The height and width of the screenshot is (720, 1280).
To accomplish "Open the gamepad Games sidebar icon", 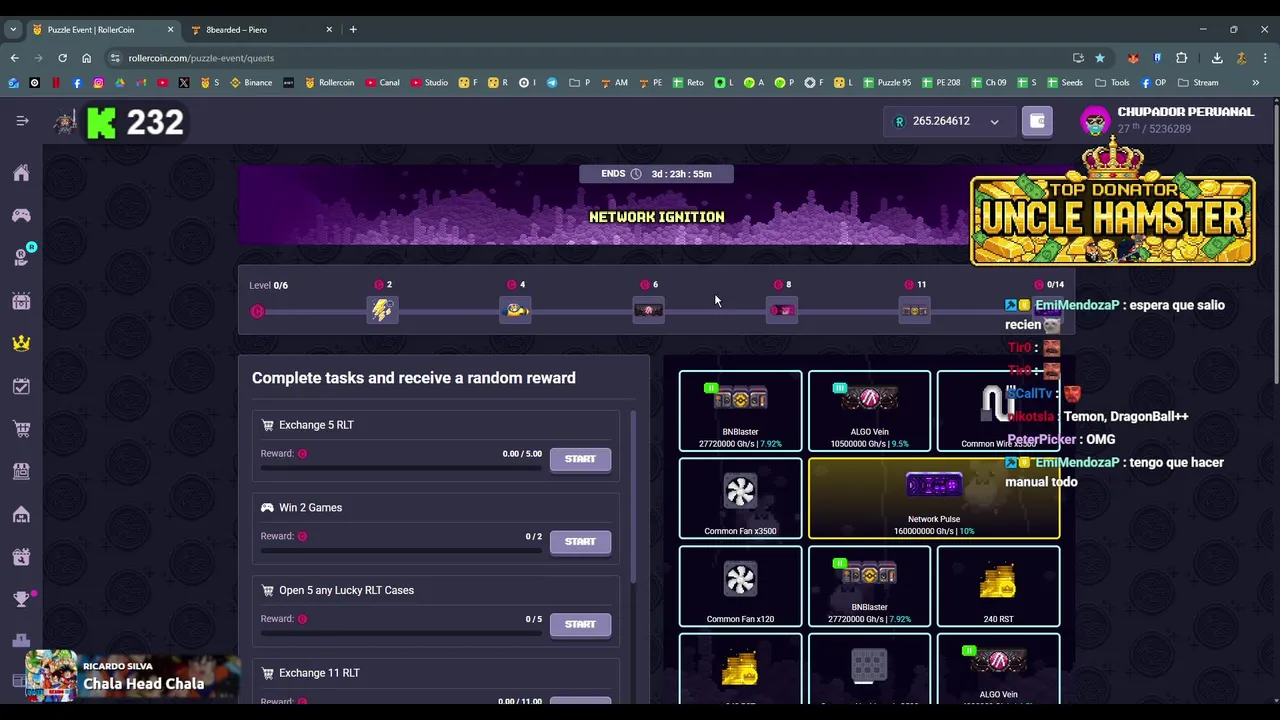I will [21, 215].
